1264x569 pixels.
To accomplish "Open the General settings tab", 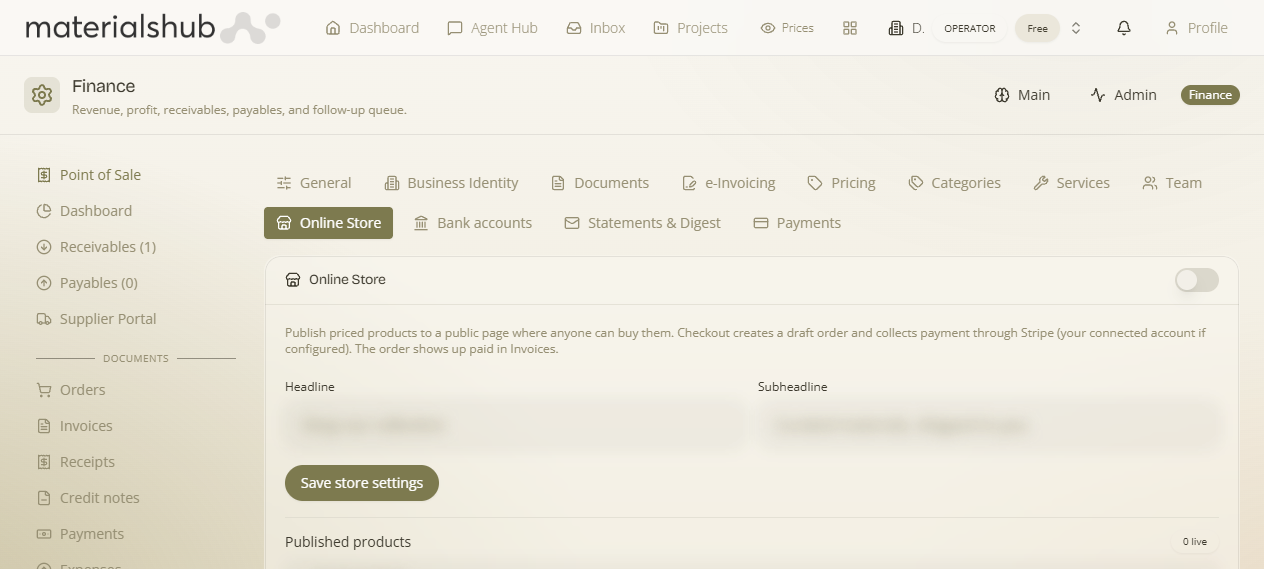I will coord(314,183).
